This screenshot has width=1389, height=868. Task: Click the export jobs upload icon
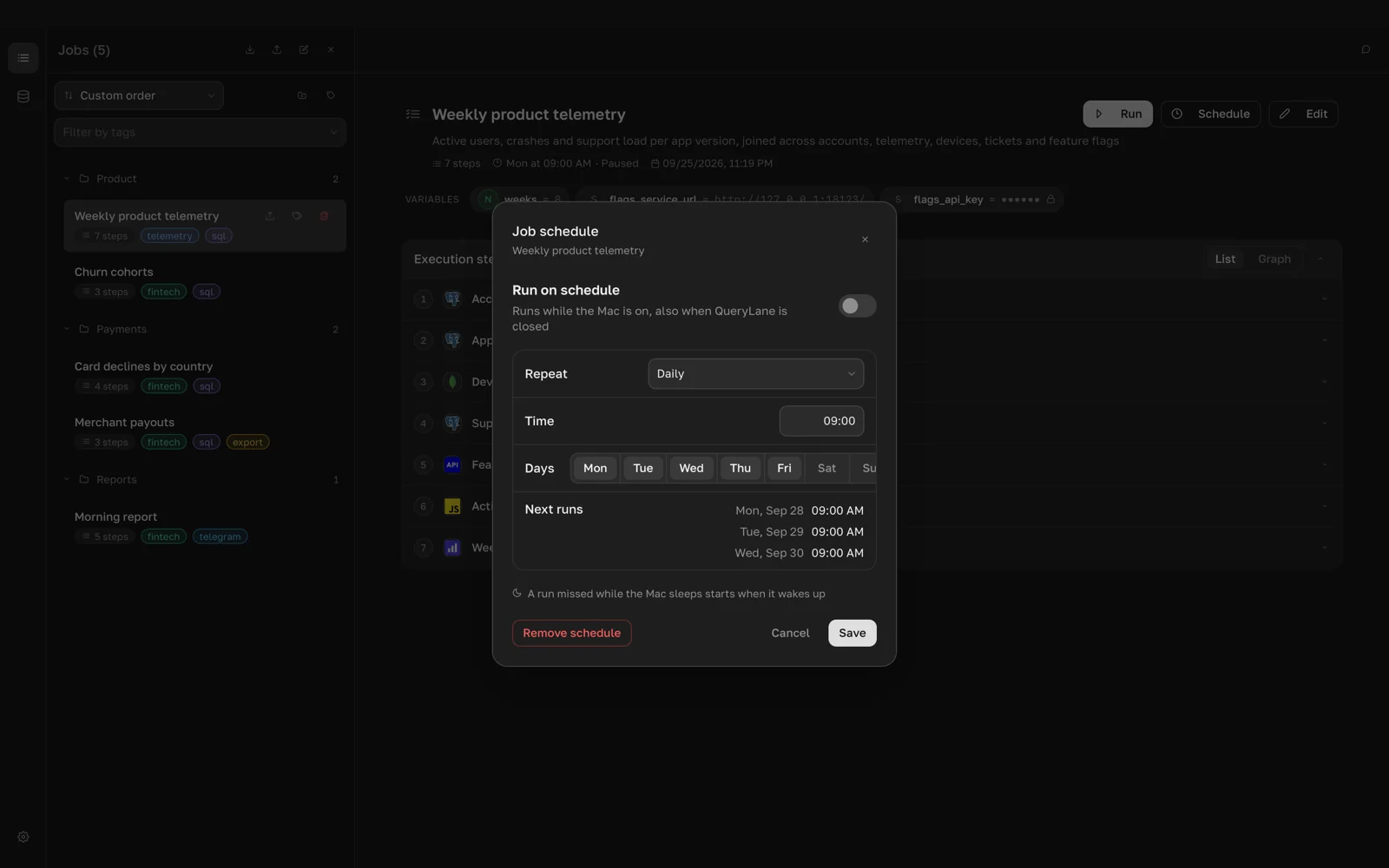[x=277, y=49]
